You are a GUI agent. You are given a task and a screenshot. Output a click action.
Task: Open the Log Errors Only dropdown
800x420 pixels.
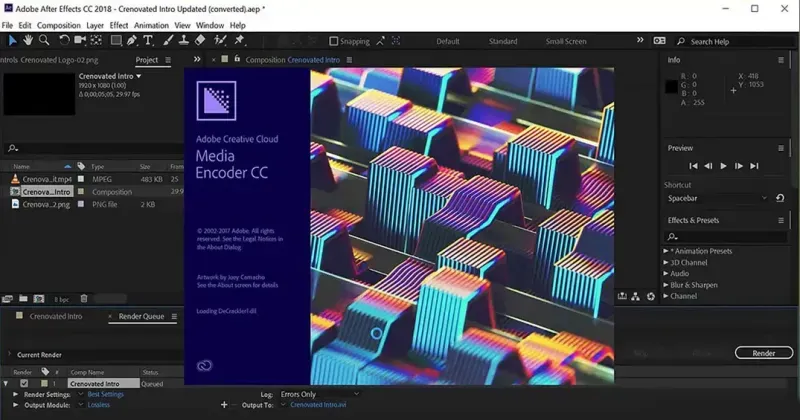click(319, 394)
